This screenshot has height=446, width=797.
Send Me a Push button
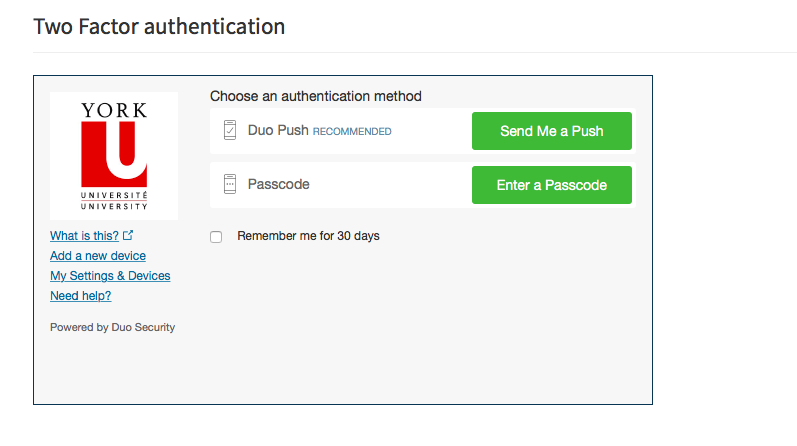coord(551,131)
